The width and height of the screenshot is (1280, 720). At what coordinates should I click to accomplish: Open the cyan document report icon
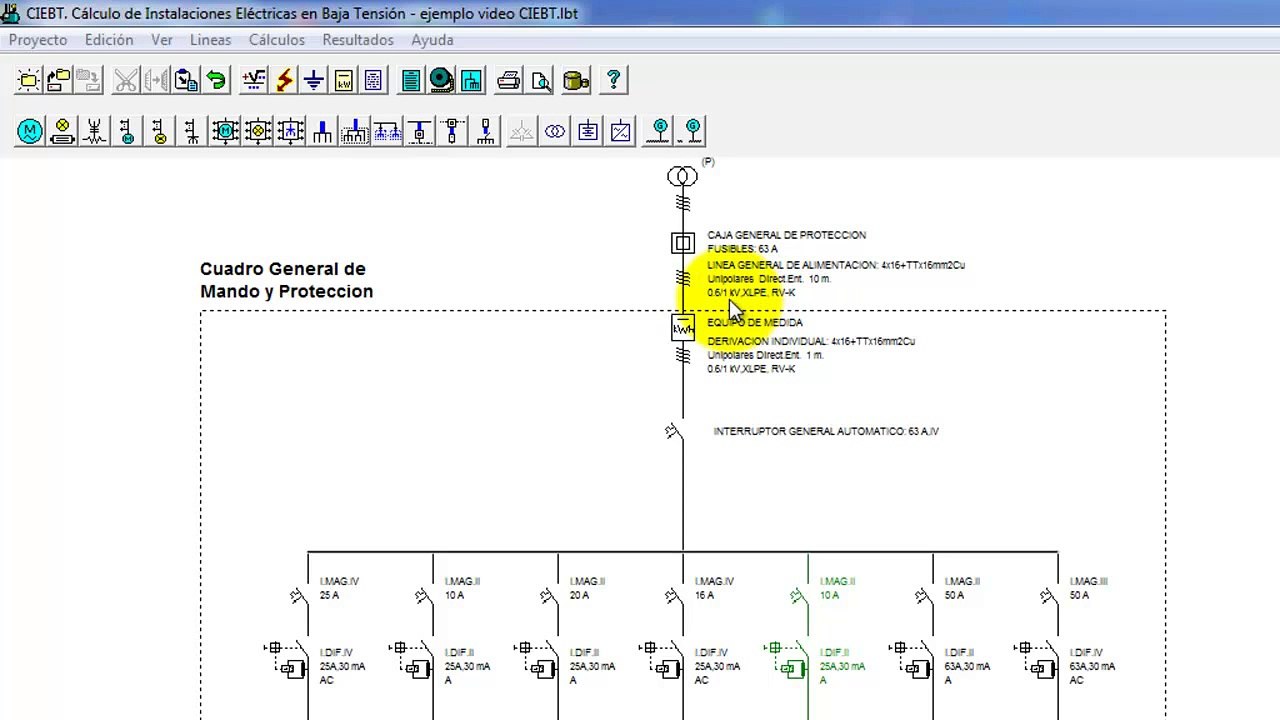pyautogui.click(x=411, y=80)
